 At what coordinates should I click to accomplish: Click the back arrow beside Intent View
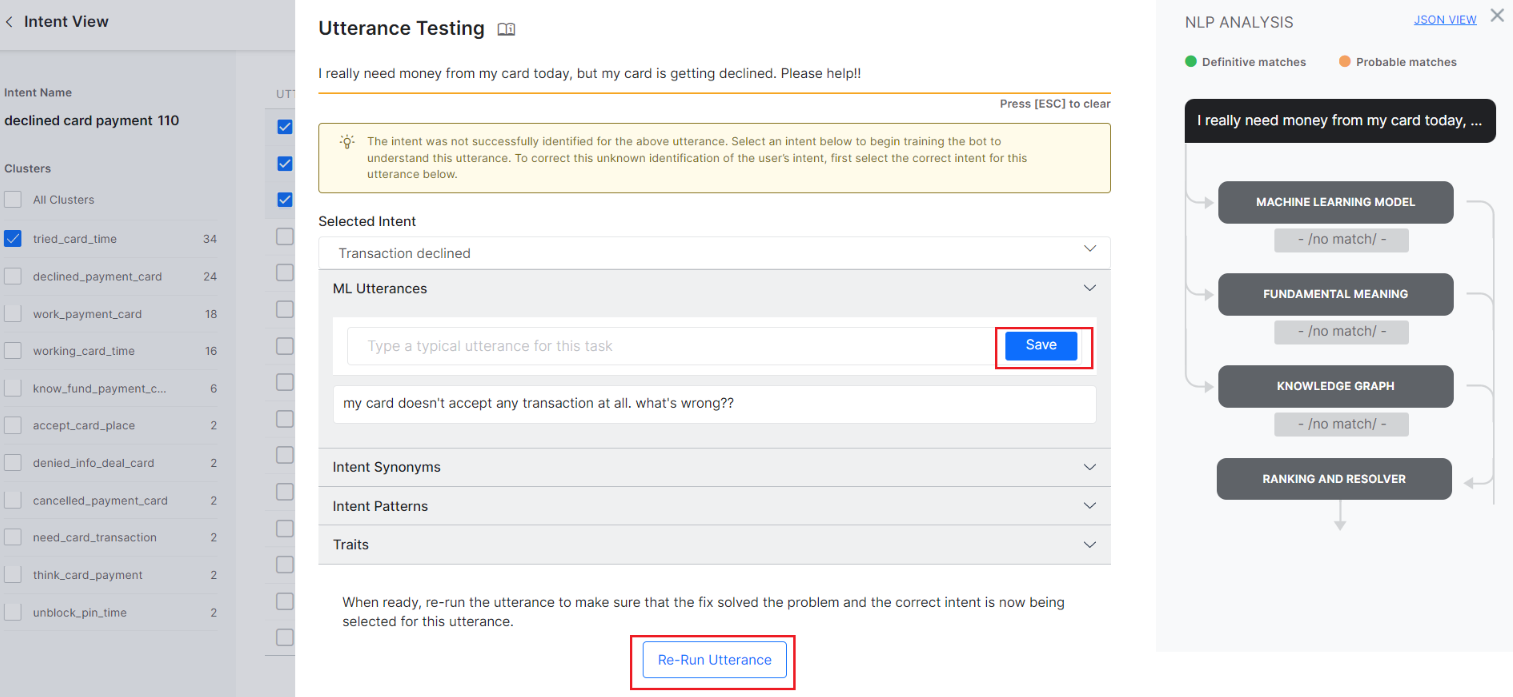pyautogui.click(x=10, y=22)
